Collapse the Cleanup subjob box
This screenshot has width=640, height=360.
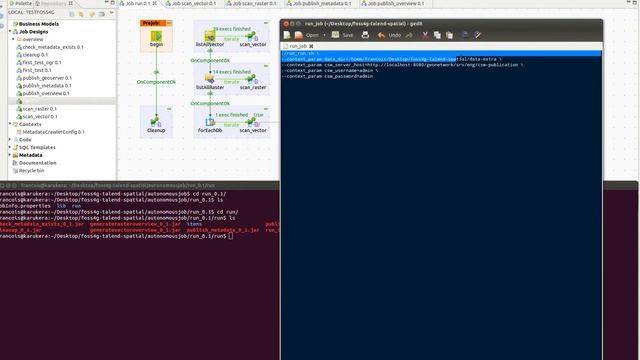169,109
